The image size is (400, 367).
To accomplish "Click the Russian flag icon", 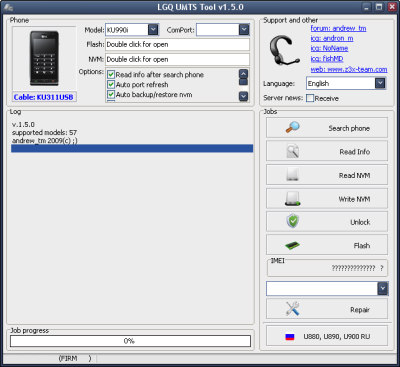I will click(x=290, y=337).
